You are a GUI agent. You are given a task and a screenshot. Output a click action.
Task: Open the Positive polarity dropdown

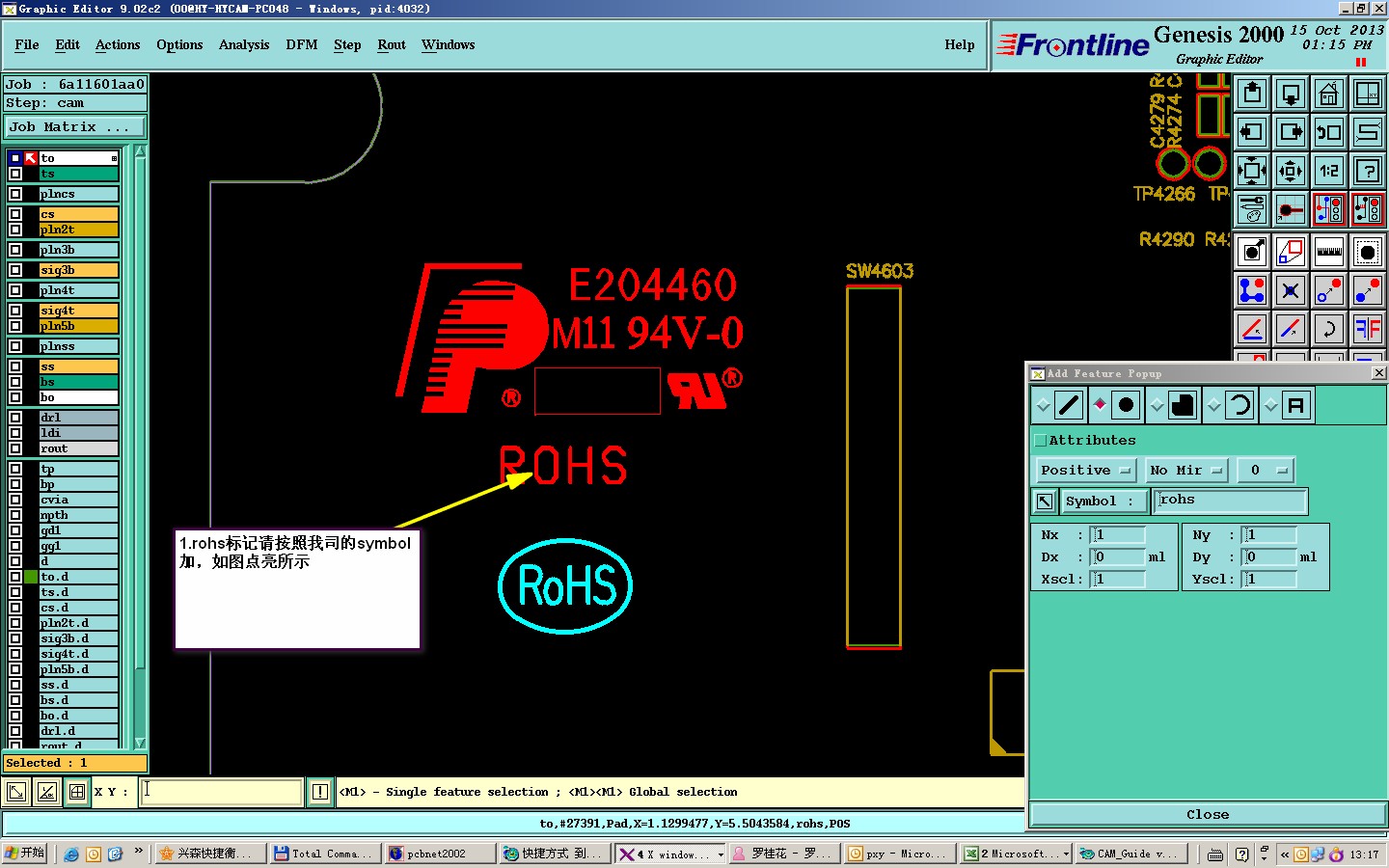tap(1085, 471)
